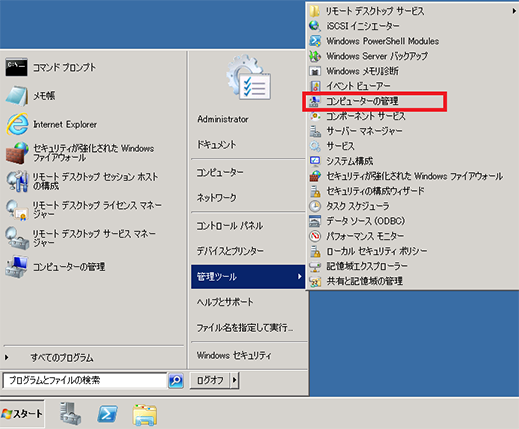Click ローカル セキュリティ ポリシー icon

point(315,251)
